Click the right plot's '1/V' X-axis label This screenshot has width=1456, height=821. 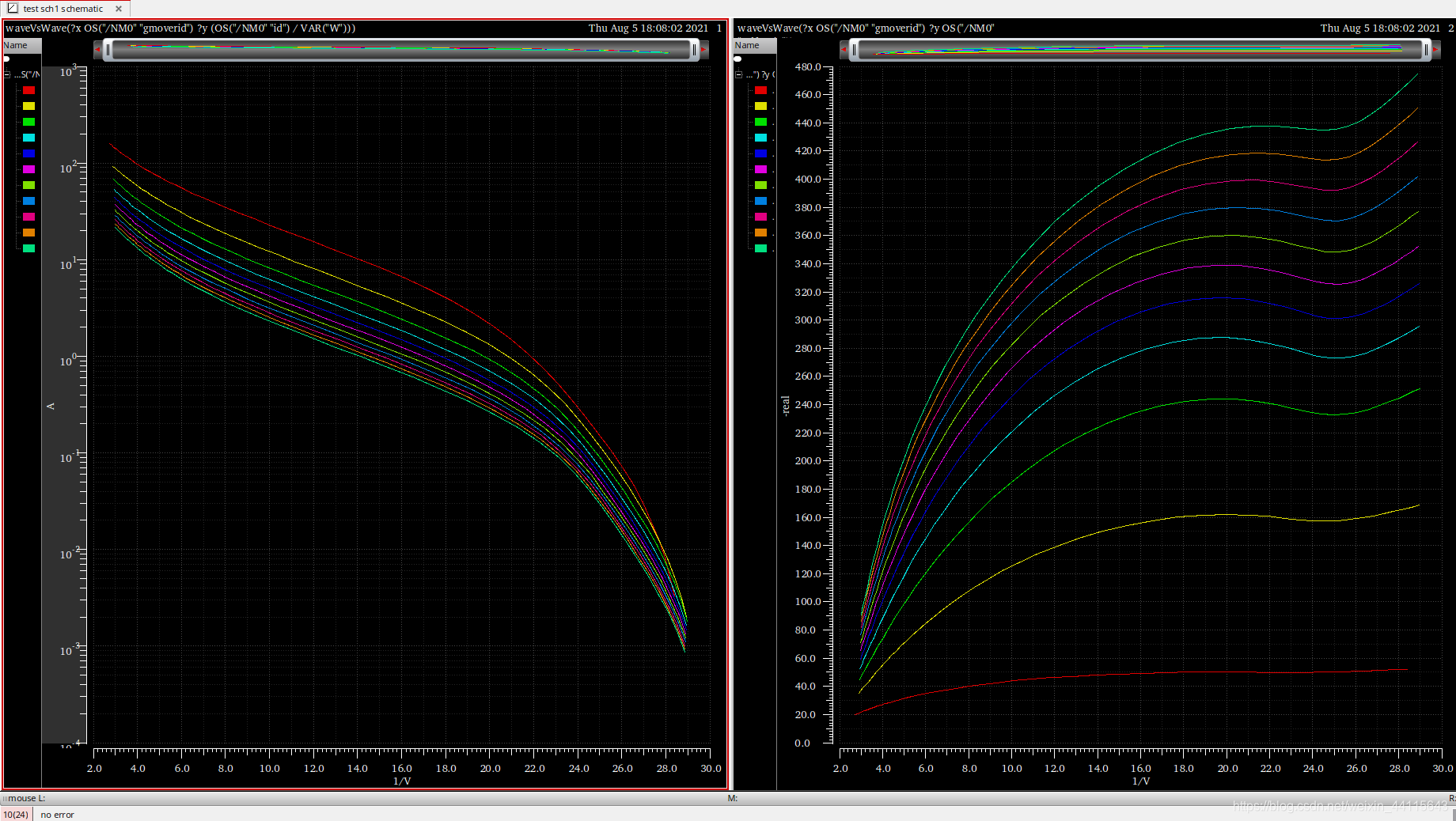click(x=1141, y=781)
